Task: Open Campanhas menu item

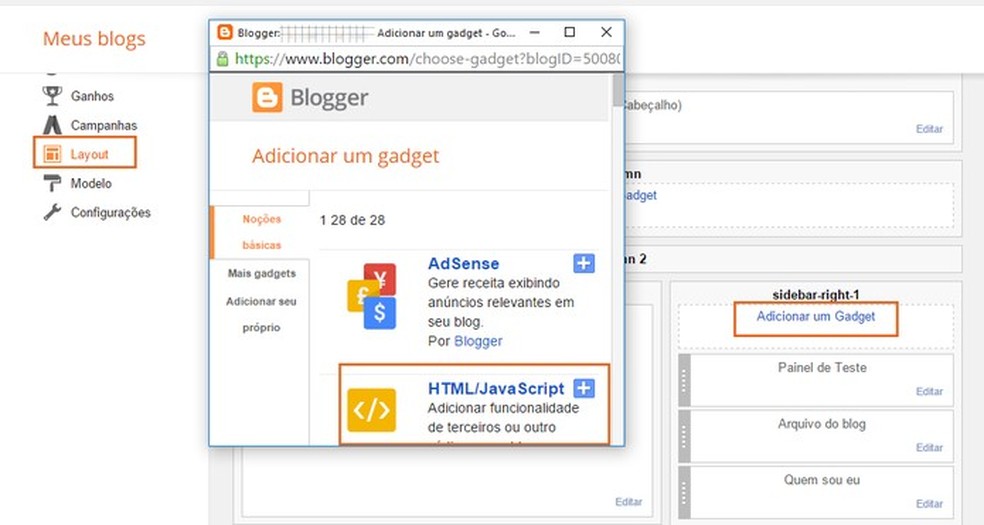Action: pyautogui.click(x=104, y=125)
